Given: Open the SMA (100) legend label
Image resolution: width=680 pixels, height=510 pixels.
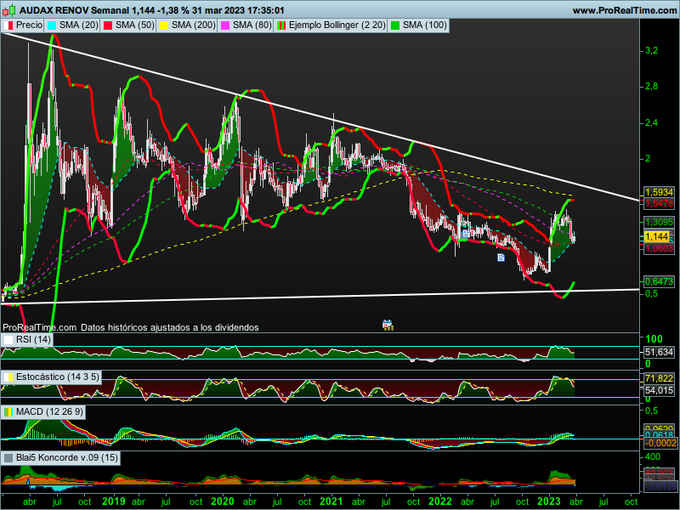Looking at the screenshot, I should coord(424,25).
